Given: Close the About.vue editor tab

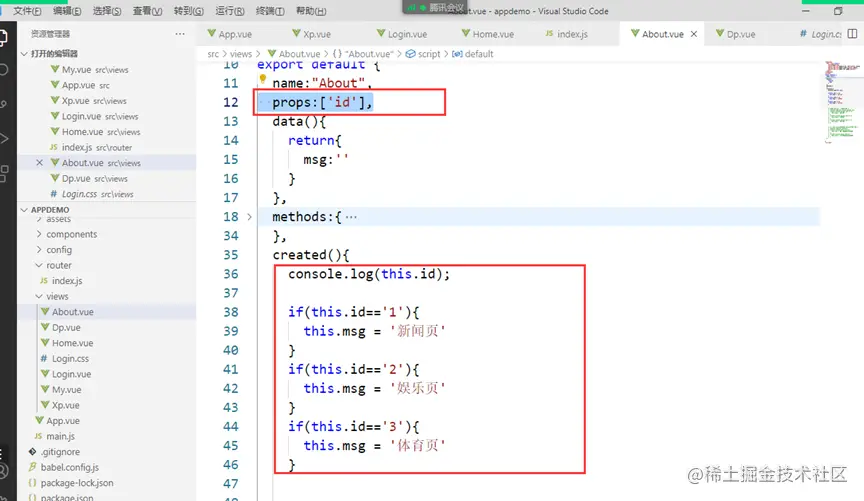Looking at the screenshot, I should click(694, 34).
